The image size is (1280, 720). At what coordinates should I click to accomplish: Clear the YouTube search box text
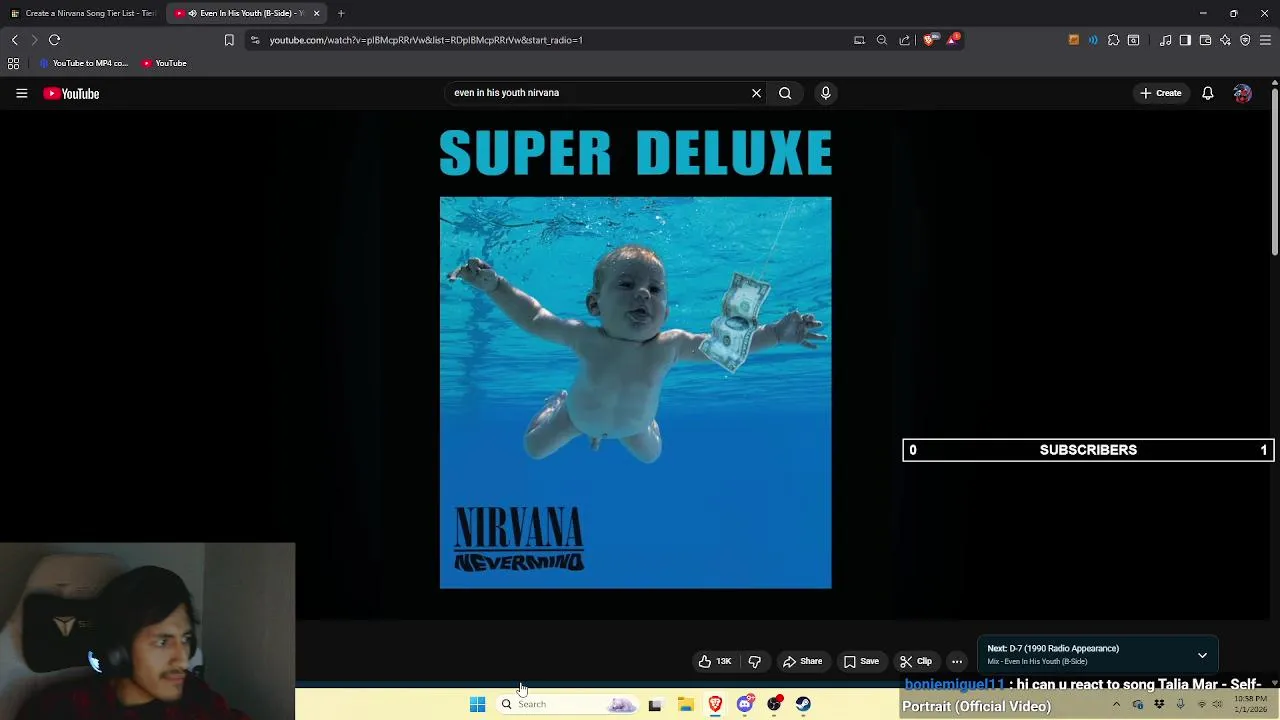click(756, 93)
